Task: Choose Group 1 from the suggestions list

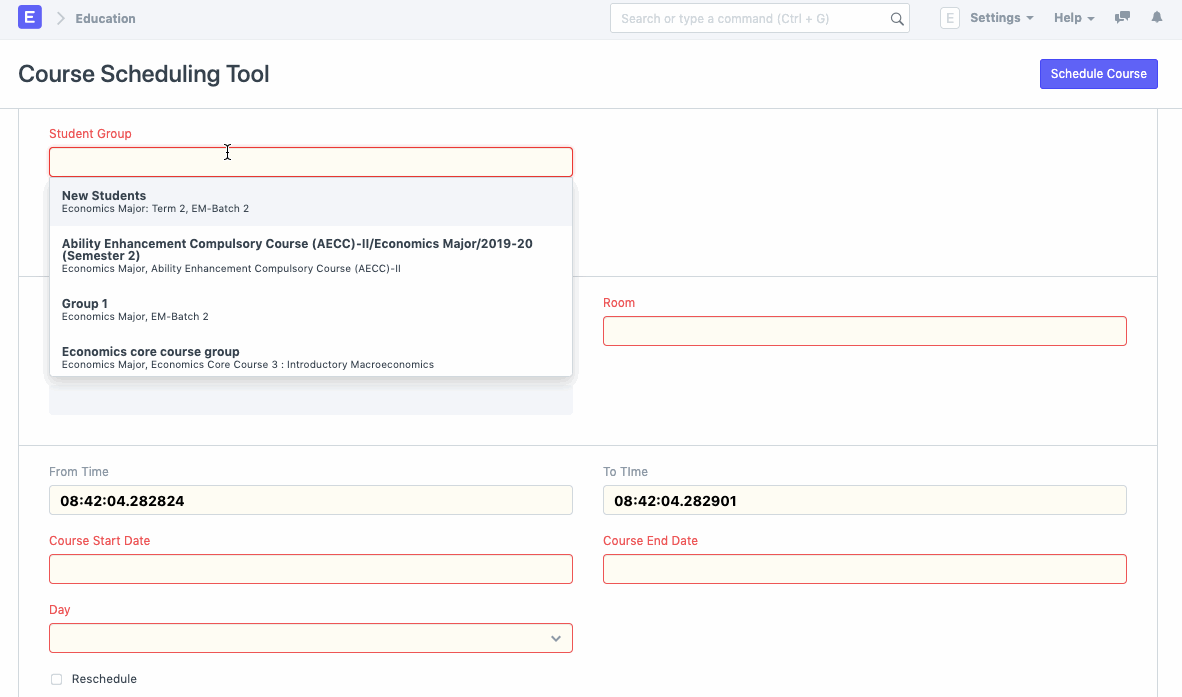Action: [310, 308]
